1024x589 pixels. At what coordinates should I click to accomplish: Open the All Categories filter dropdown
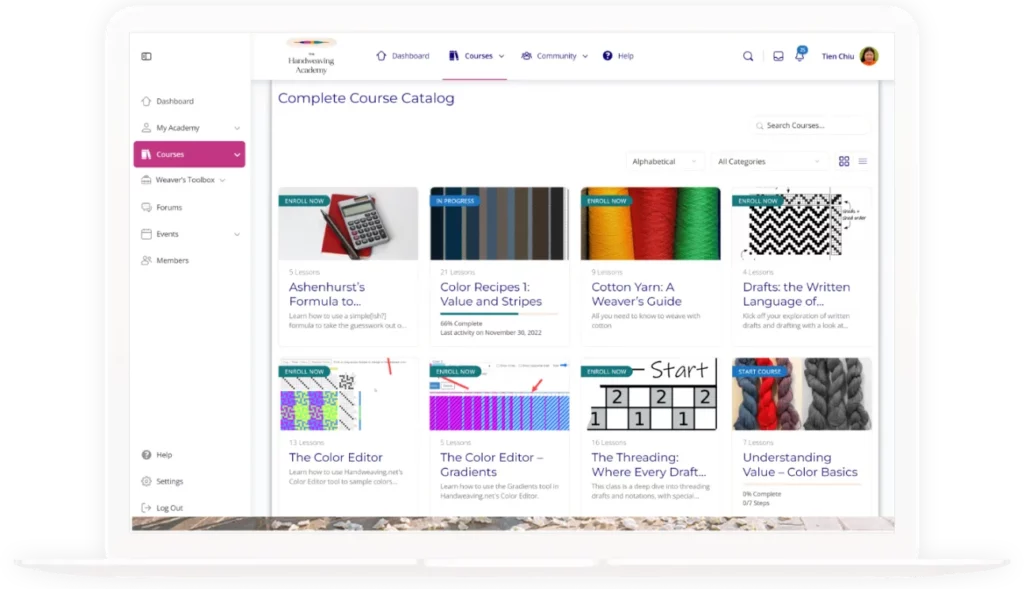(769, 161)
